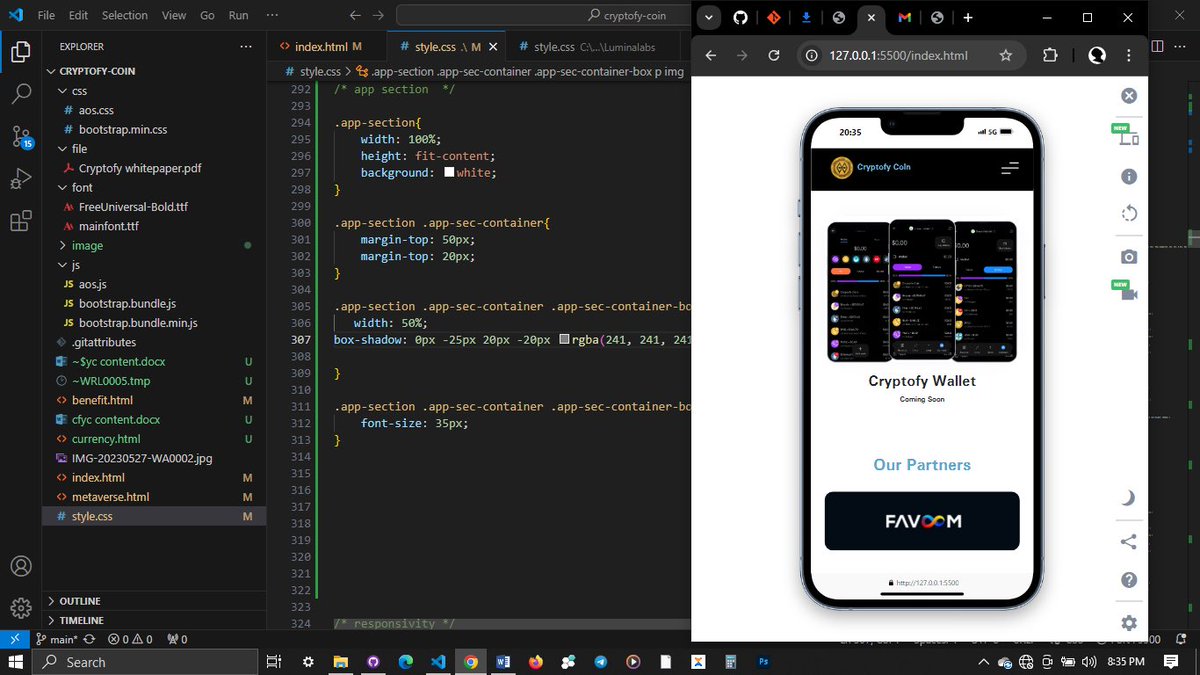Viewport: 1200px width, 675px height.
Task: Open the Run and Debug view
Action: tap(21, 179)
